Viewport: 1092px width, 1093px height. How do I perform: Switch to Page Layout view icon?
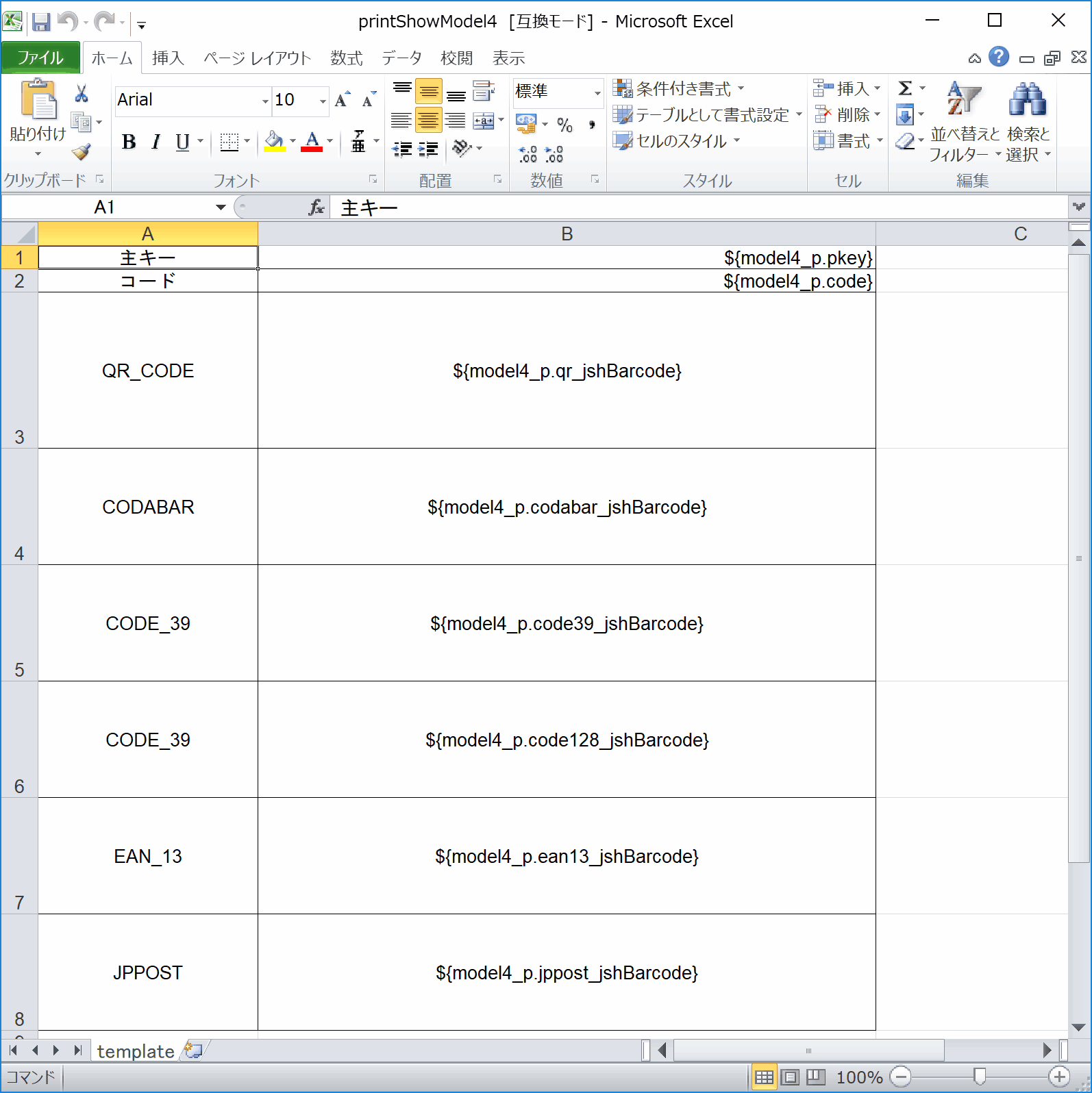click(x=790, y=1077)
